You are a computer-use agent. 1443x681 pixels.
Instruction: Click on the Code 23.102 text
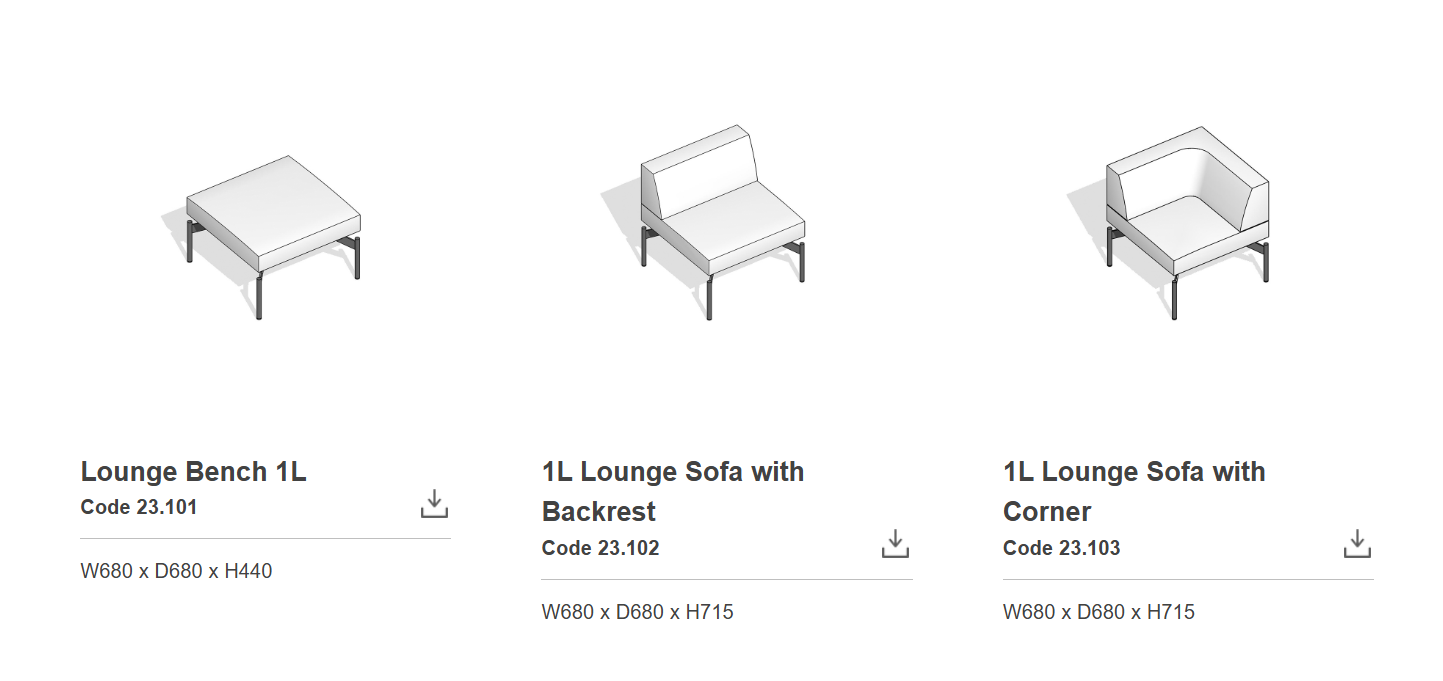(x=600, y=548)
